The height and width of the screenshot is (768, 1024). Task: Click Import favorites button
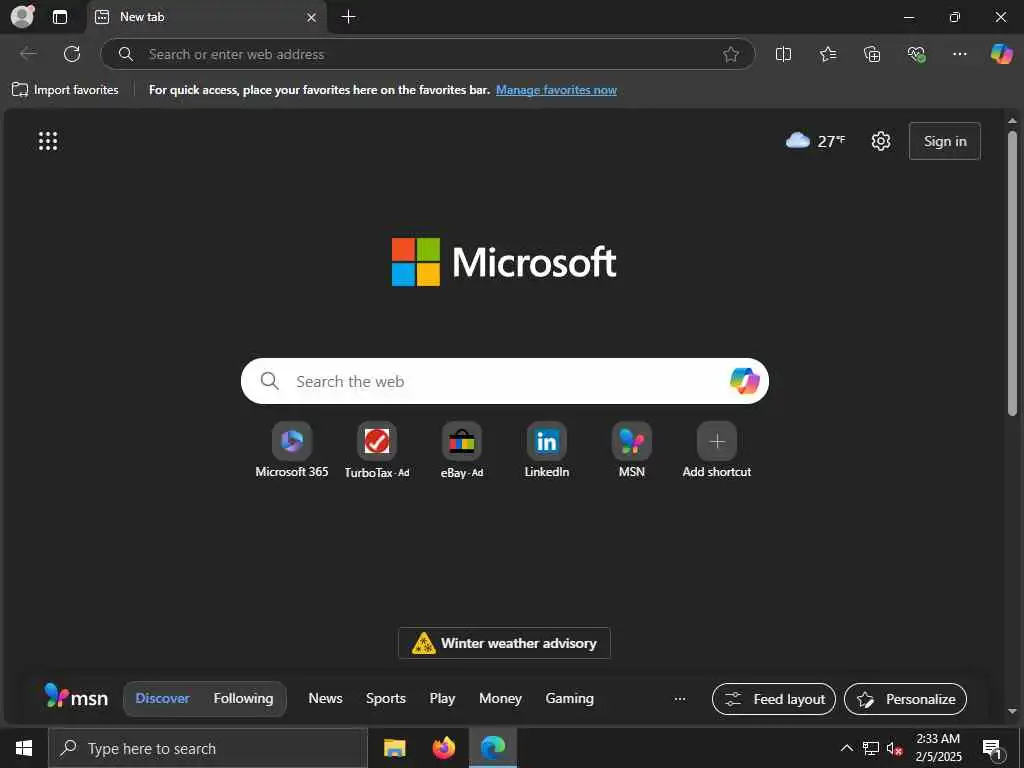pos(65,89)
